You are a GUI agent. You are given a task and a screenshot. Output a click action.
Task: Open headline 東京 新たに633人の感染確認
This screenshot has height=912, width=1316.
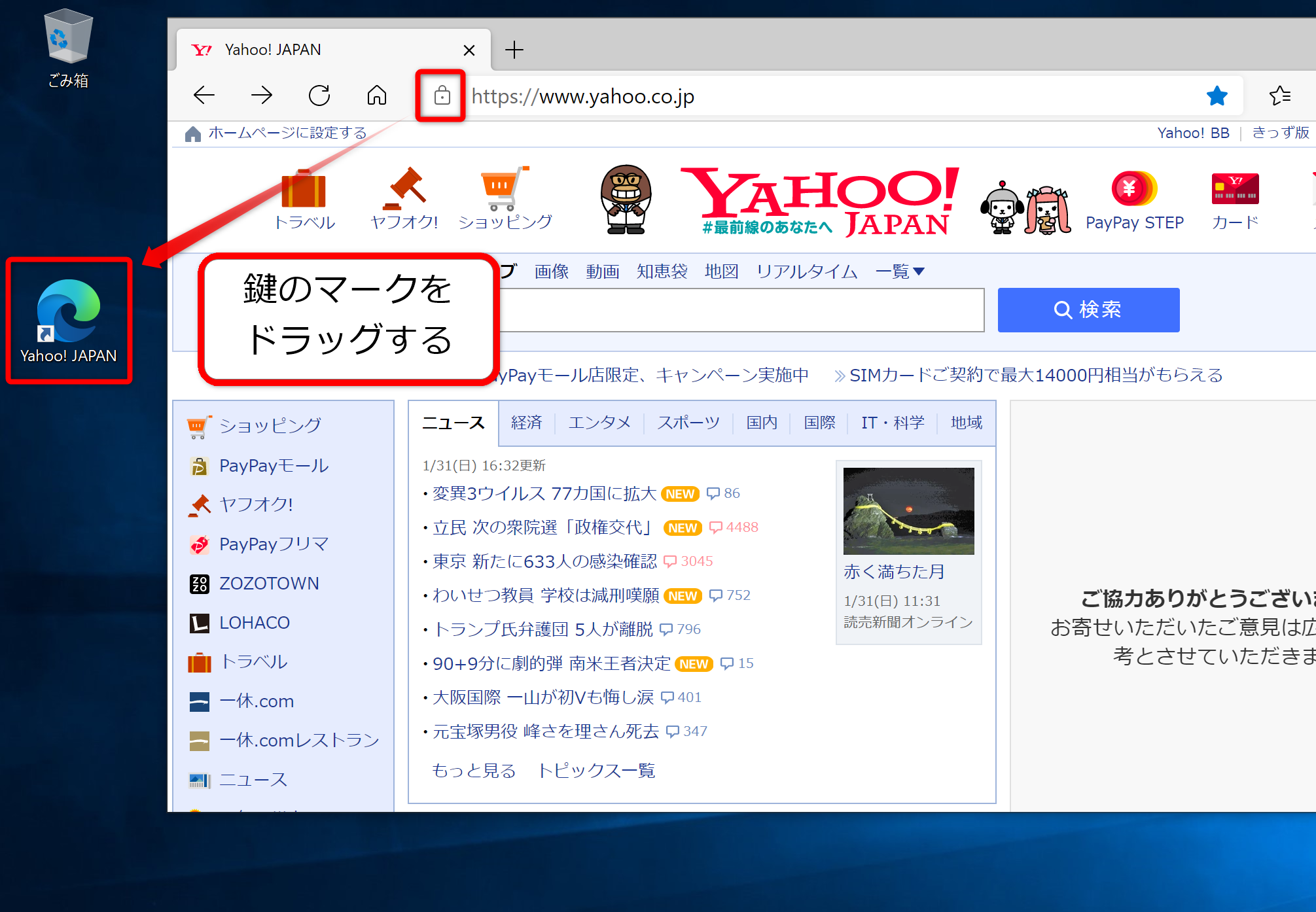(x=544, y=561)
